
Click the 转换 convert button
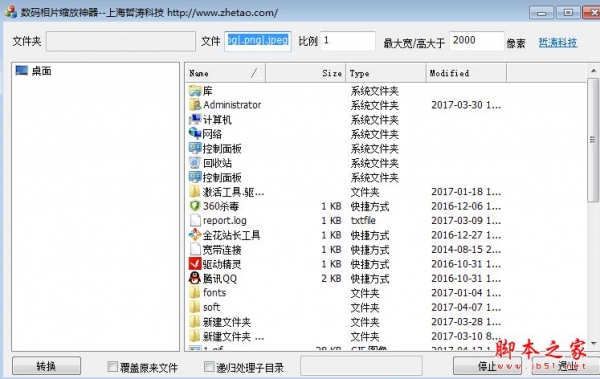[x=46, y=366]
